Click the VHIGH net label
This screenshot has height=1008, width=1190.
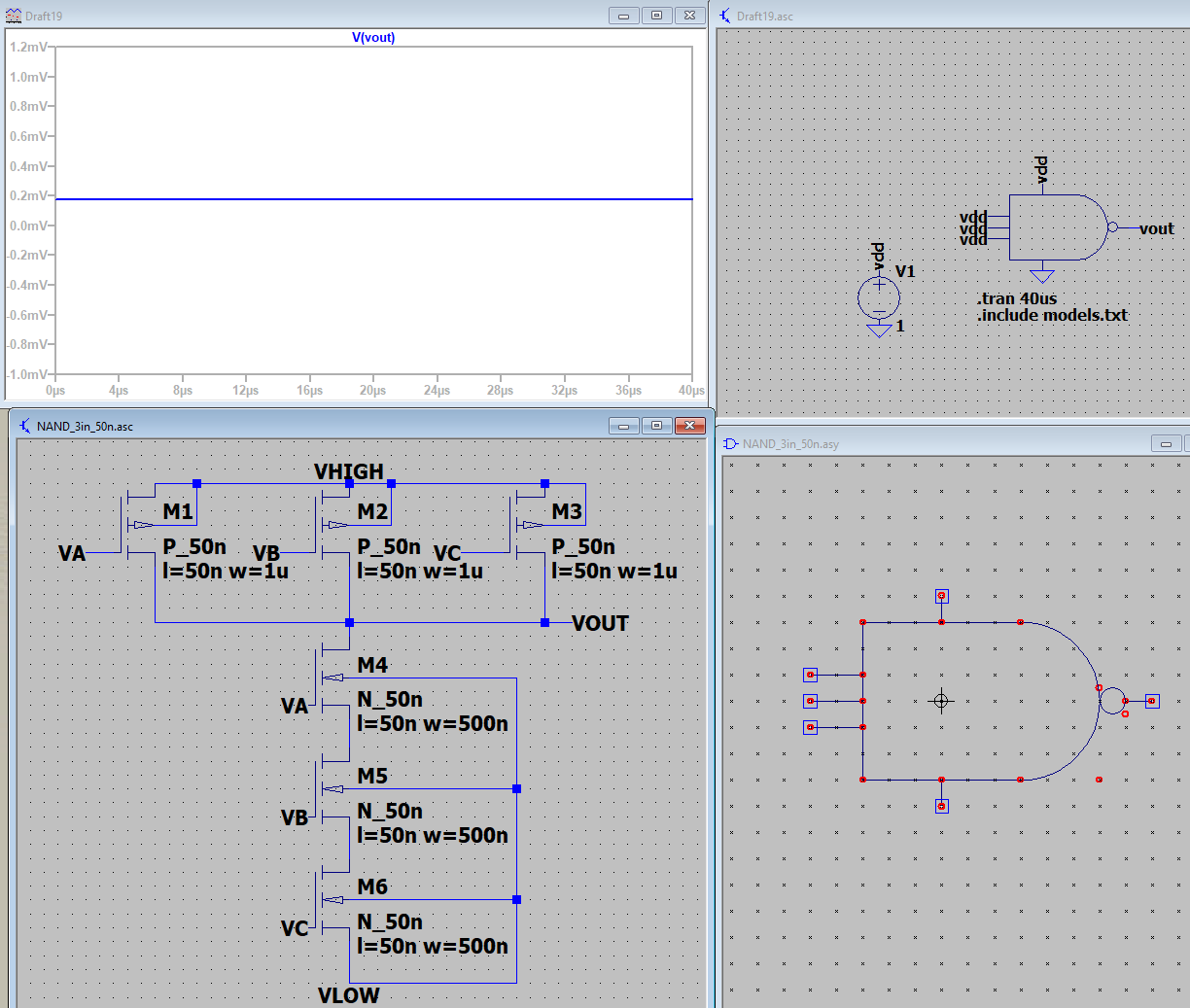349,471
